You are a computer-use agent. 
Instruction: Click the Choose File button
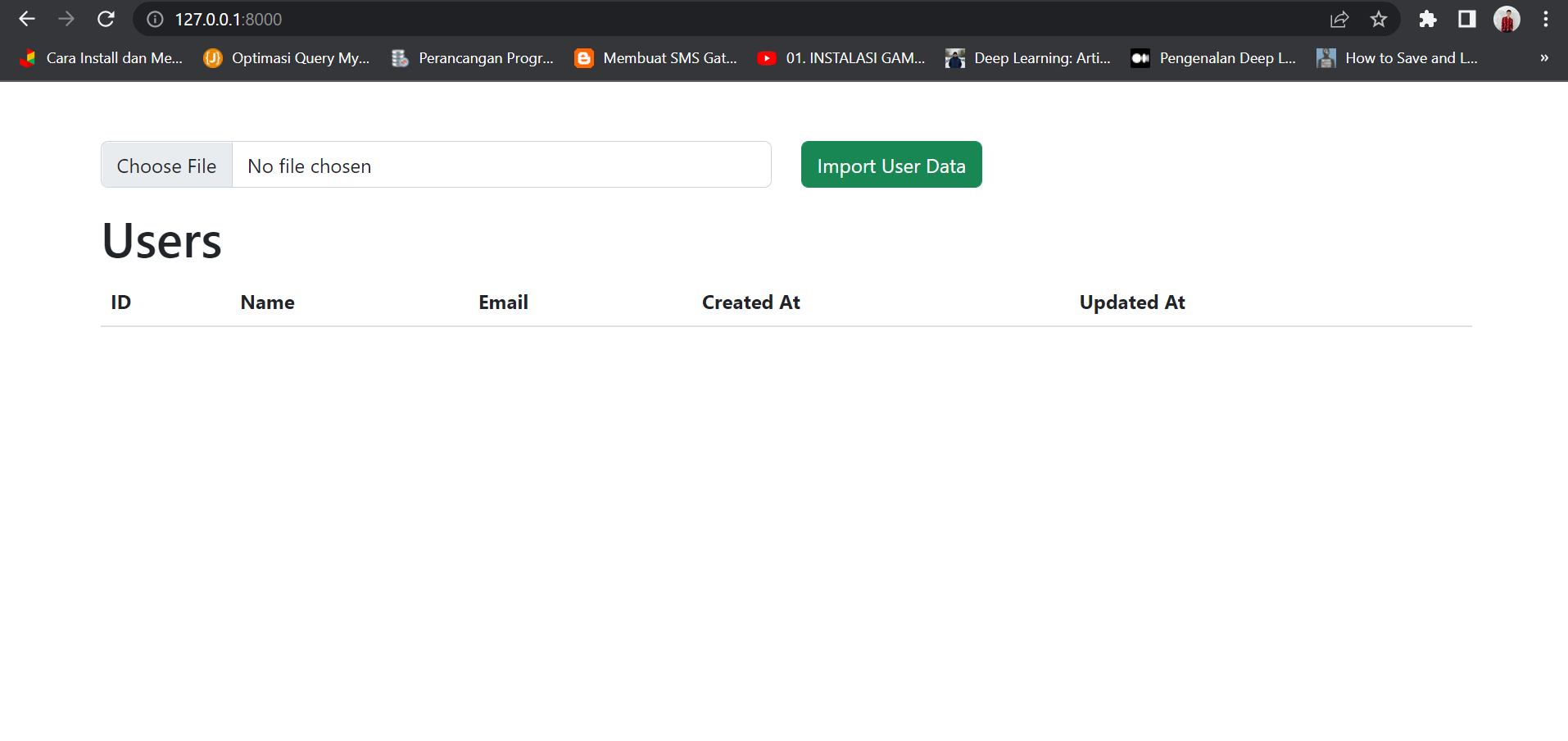point(167,166)
